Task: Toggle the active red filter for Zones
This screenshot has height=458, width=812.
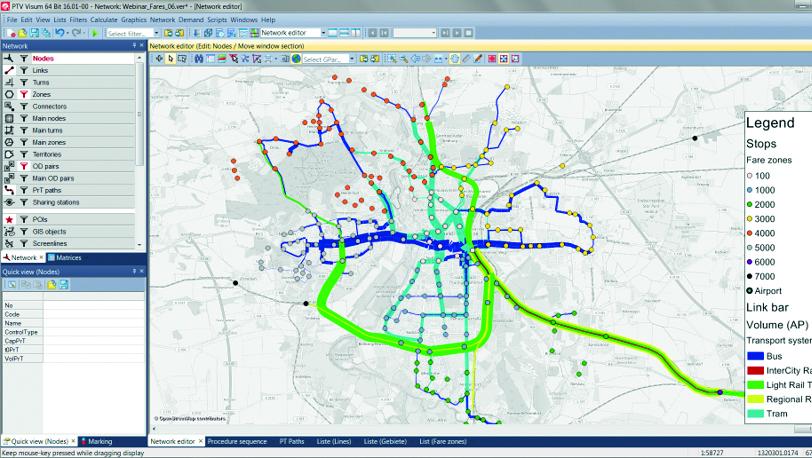Action: tap(23, 95)
